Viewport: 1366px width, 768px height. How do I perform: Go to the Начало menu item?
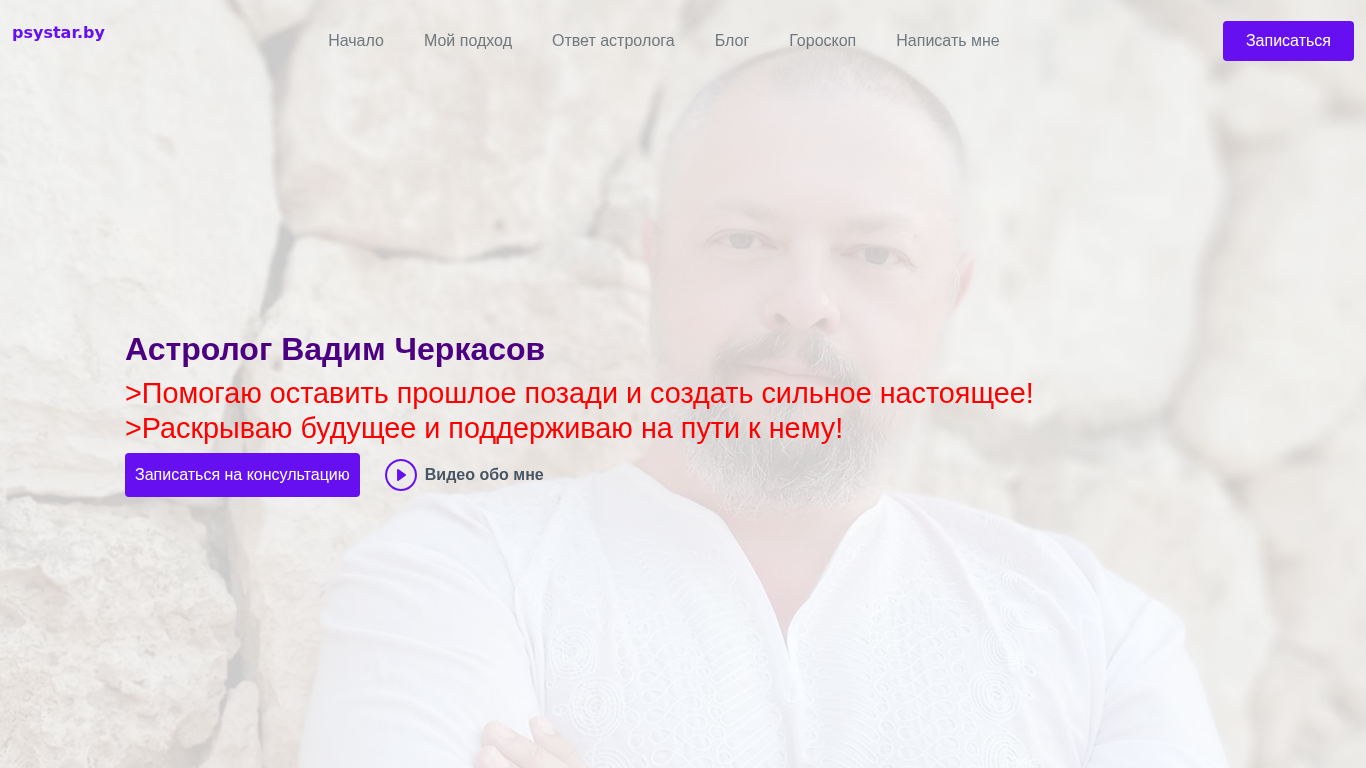[x=356, y=41]
